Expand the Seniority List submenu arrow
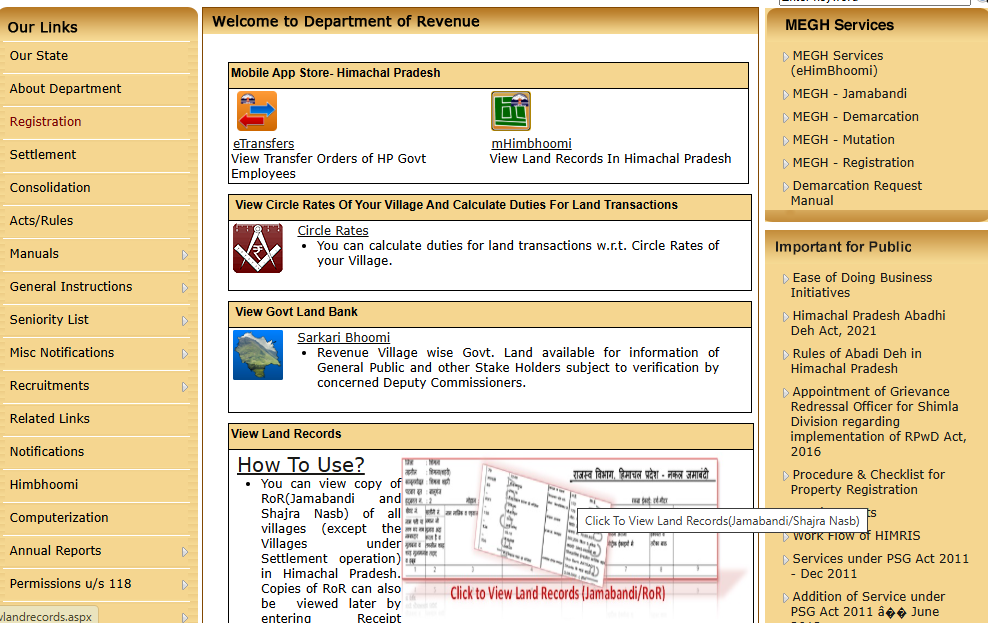The height and width of the screenshot is (623, 988). coord(185,321)
